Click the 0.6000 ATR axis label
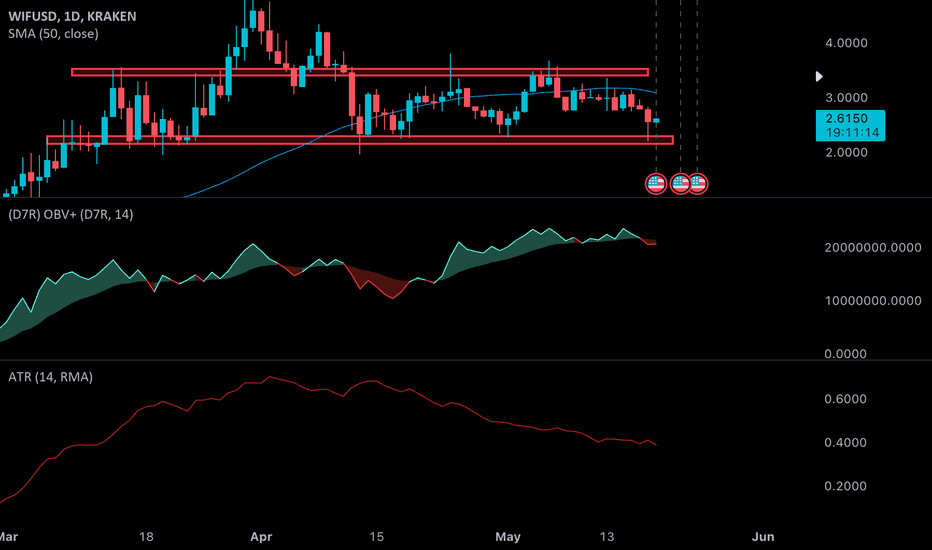This screenshot has height=550, width=932. pyautogui.click(x=845, y=399)
